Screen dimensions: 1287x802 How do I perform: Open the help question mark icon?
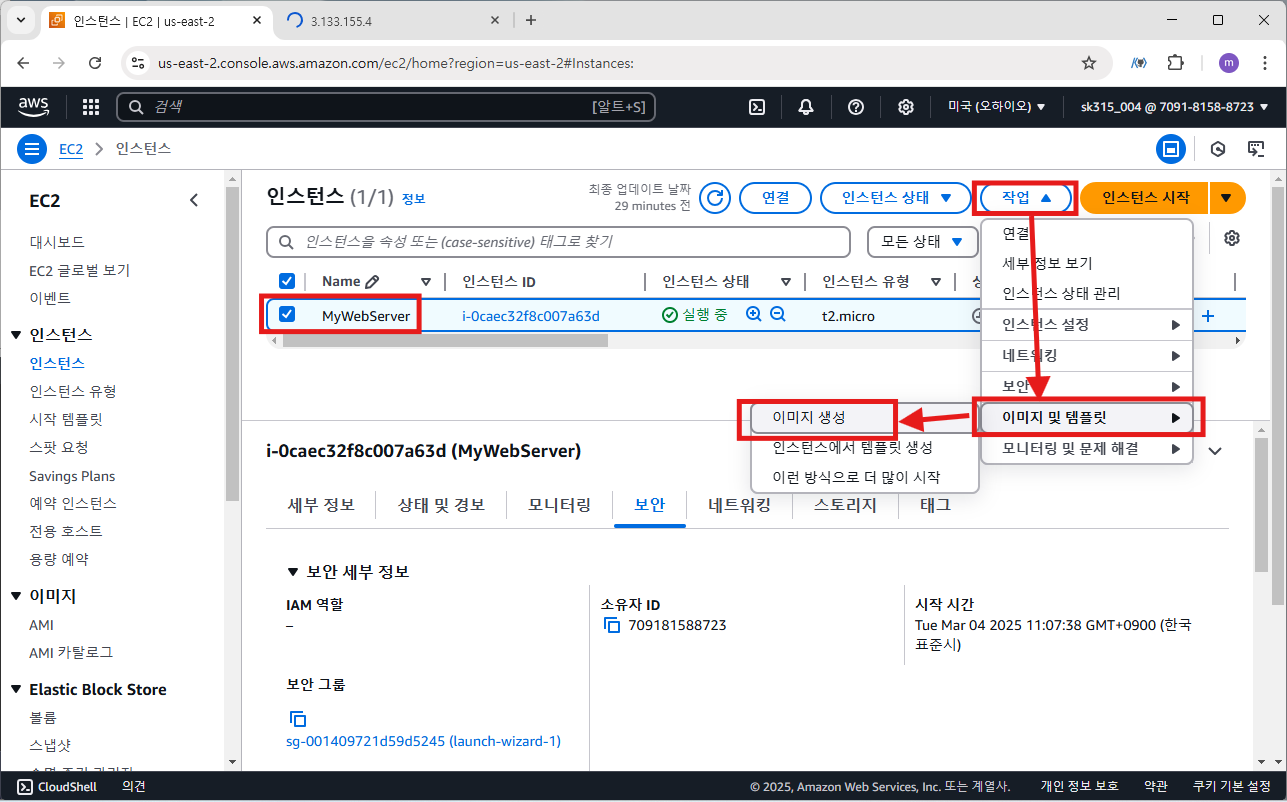856,107
